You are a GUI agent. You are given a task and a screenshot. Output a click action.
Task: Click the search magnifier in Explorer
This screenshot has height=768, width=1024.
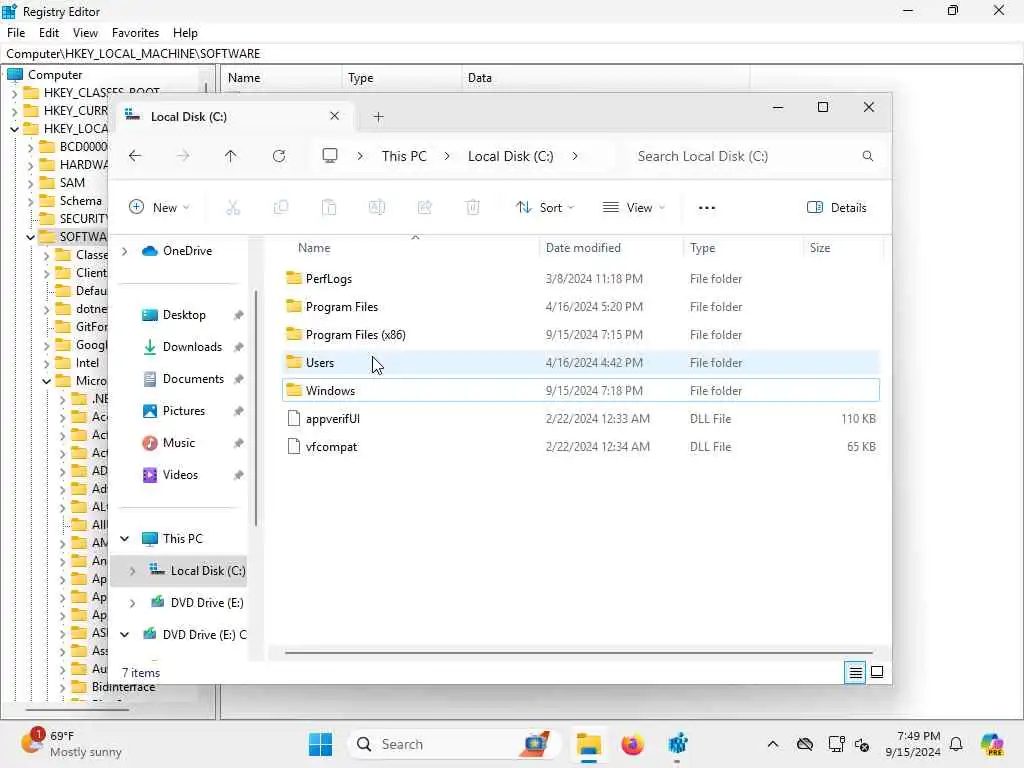coord(868,156)
